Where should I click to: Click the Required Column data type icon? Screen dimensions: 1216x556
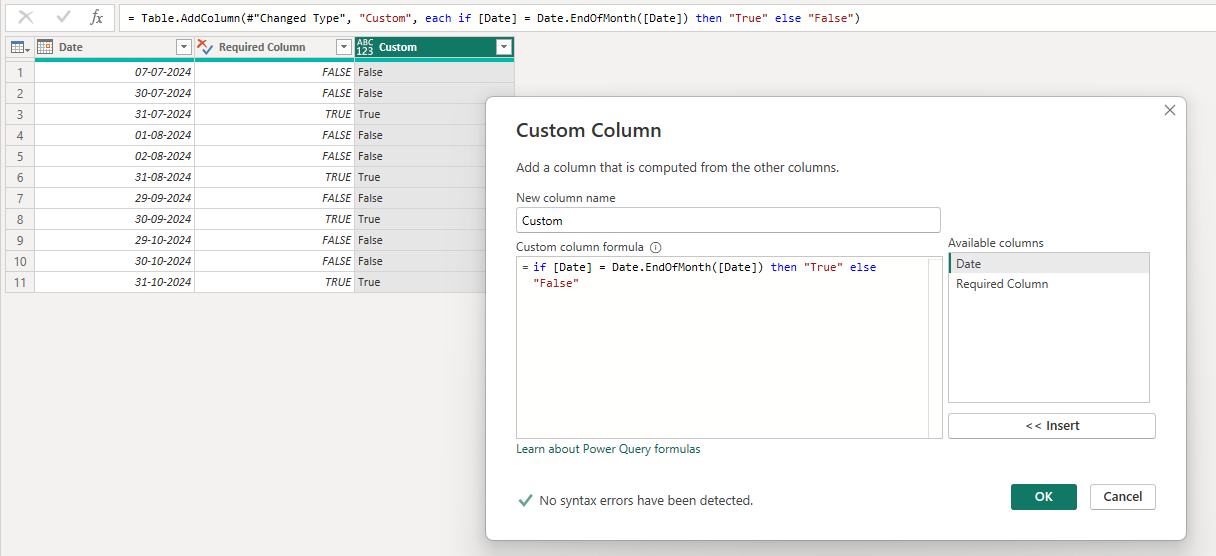point(205,47)
